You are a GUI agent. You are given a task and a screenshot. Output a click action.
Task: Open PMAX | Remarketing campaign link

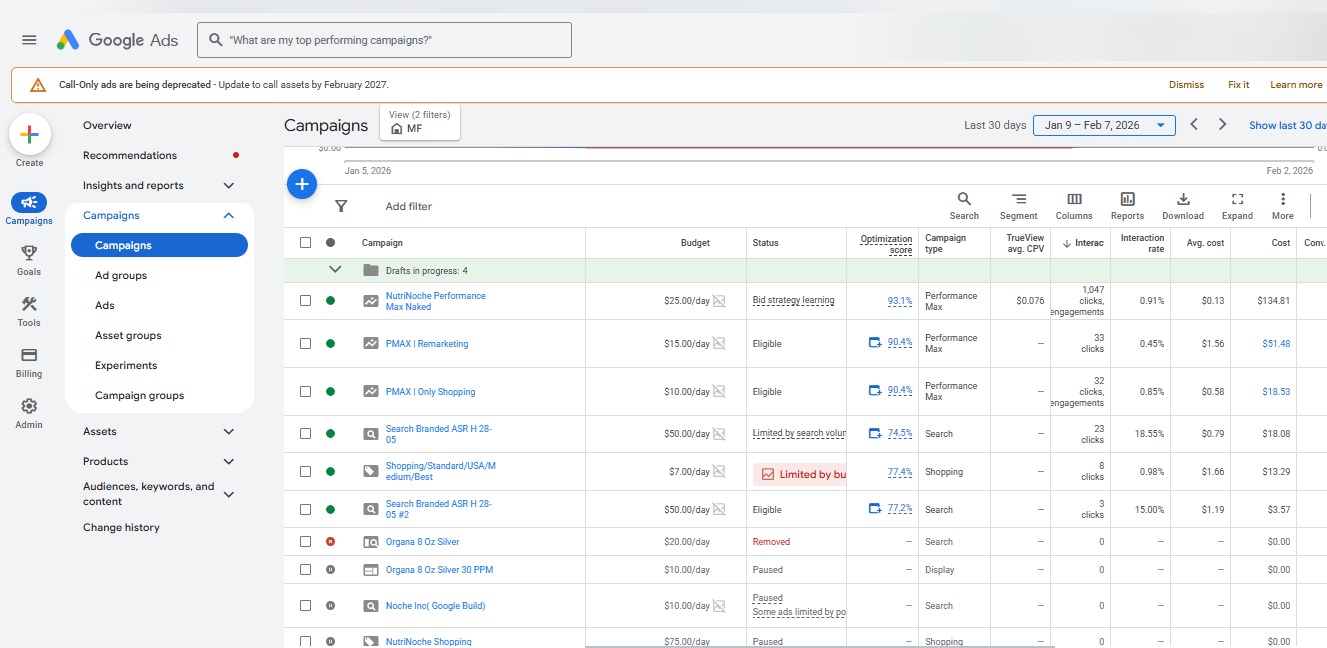pos(427,344)
